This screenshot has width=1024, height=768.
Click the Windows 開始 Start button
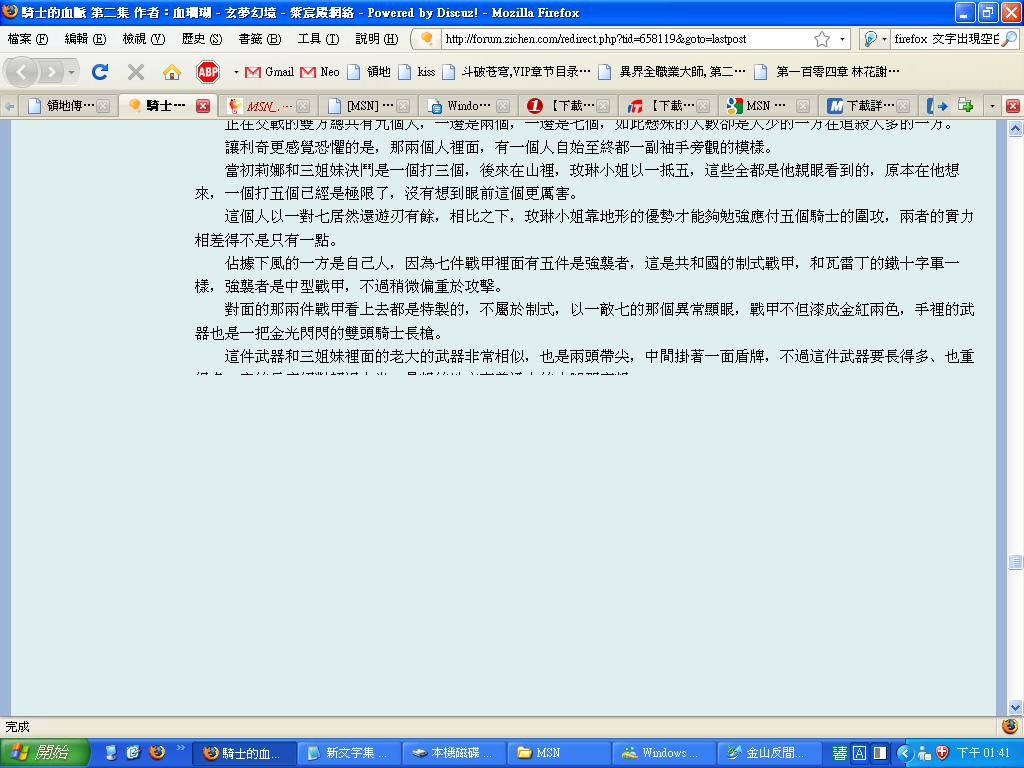point(38,752)
